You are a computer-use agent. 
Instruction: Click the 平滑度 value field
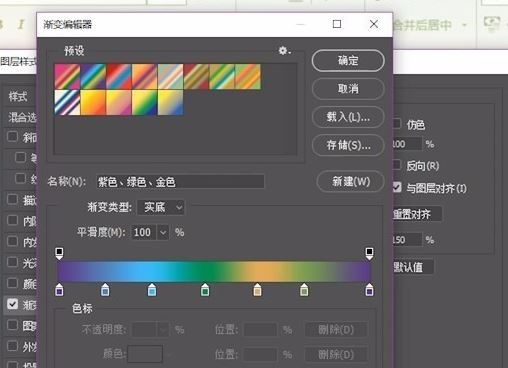click(144, 232)
